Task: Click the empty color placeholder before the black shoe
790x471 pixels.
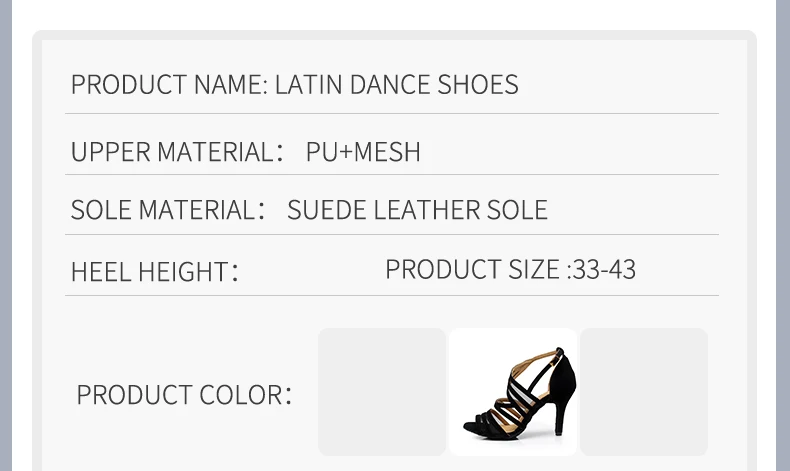Action: pyautogui.click(x=382, y=392)
